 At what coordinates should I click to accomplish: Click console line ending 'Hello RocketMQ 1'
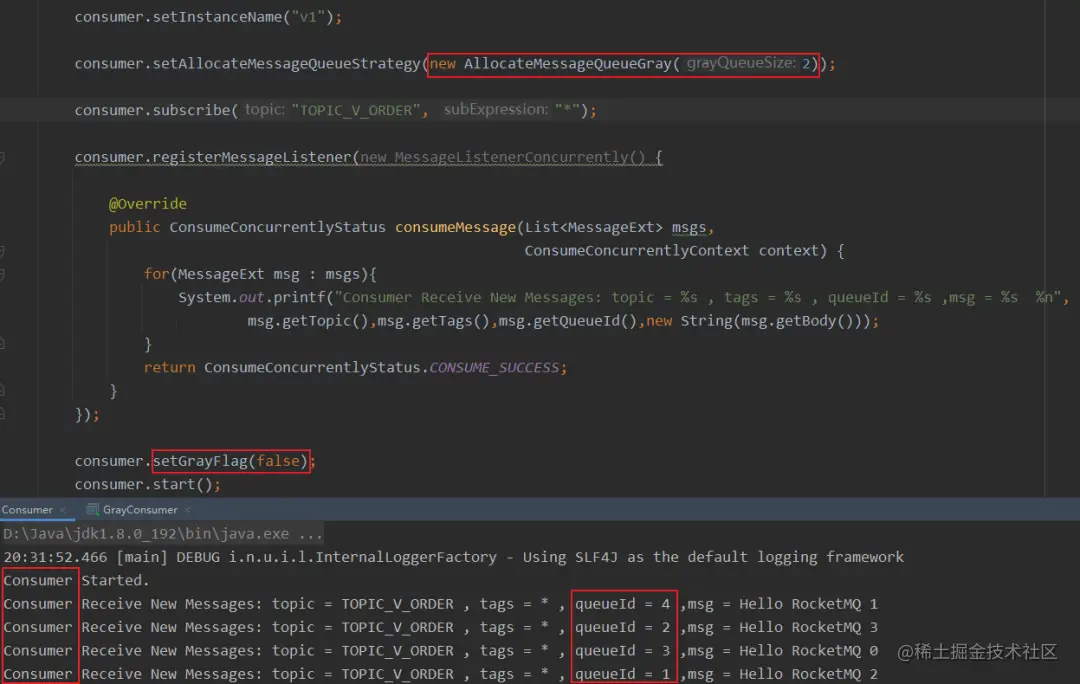[441, 604]
